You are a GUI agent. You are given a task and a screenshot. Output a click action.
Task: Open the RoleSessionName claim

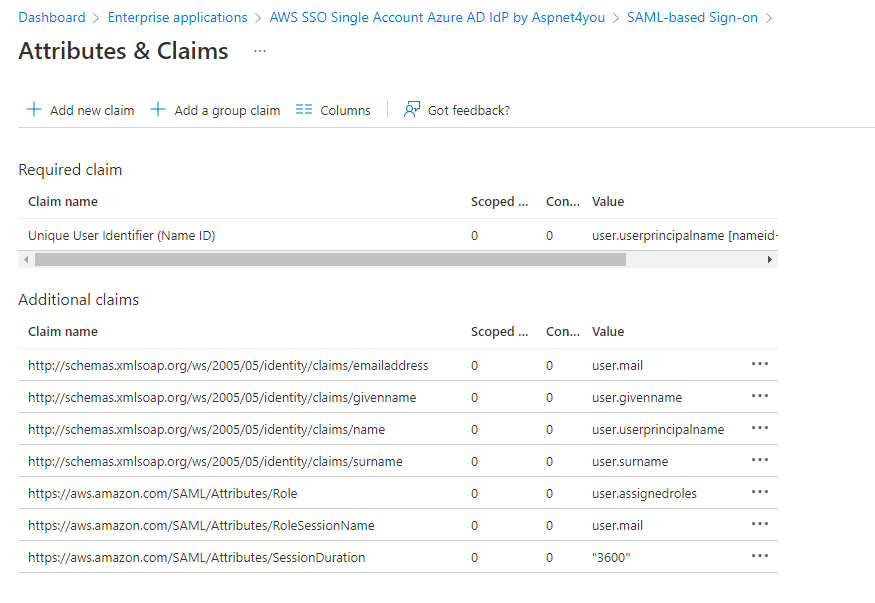pos(201,525)
